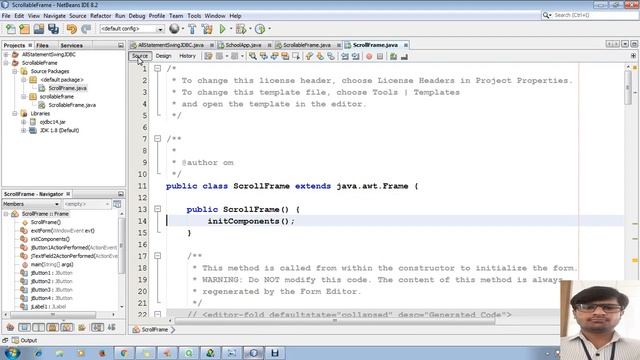Screen dimensions: 640x360
Task: Click the editor Find Selection magnifier icon
Action: coord(253,56)
